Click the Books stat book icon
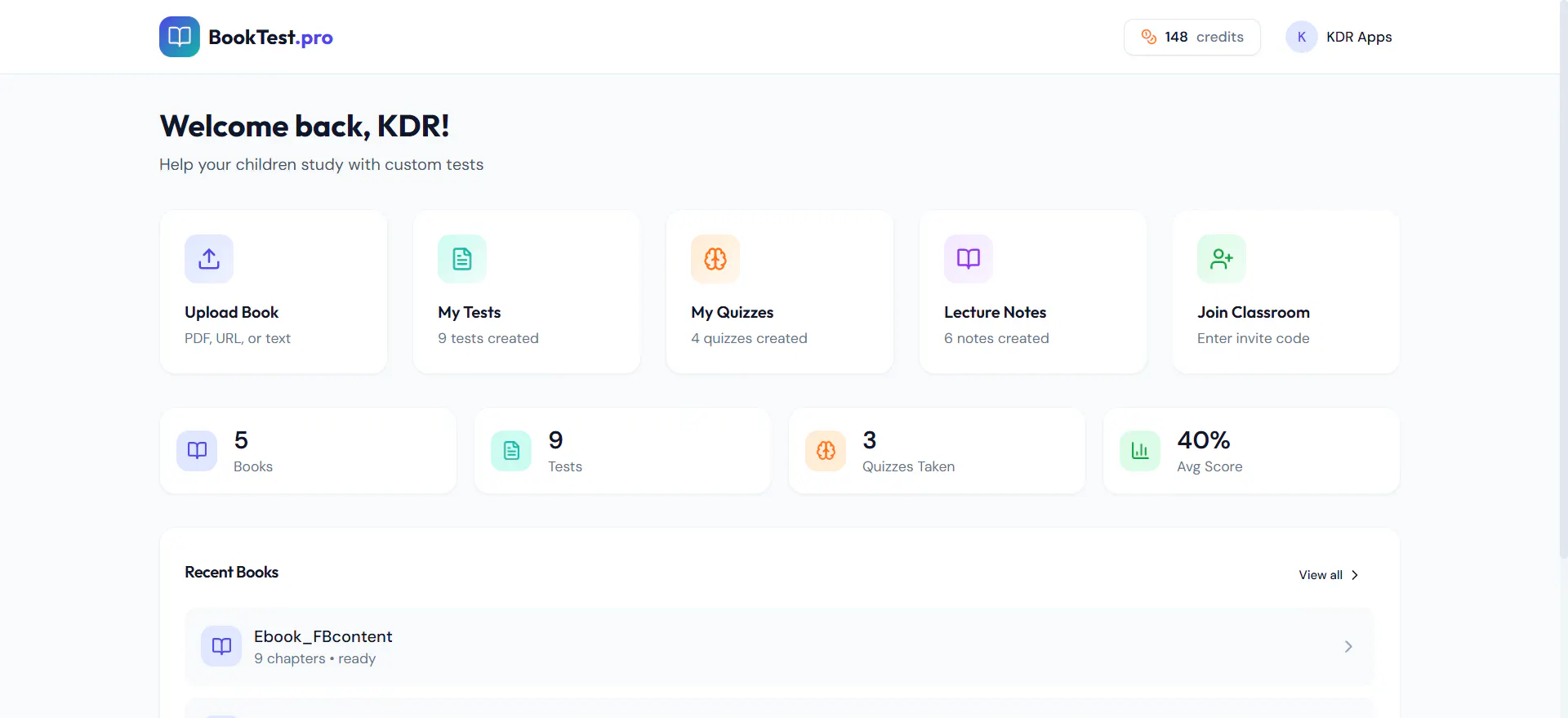Image resolution: width=1568 pixels, height=718 pixels. [x=197, y=451]
